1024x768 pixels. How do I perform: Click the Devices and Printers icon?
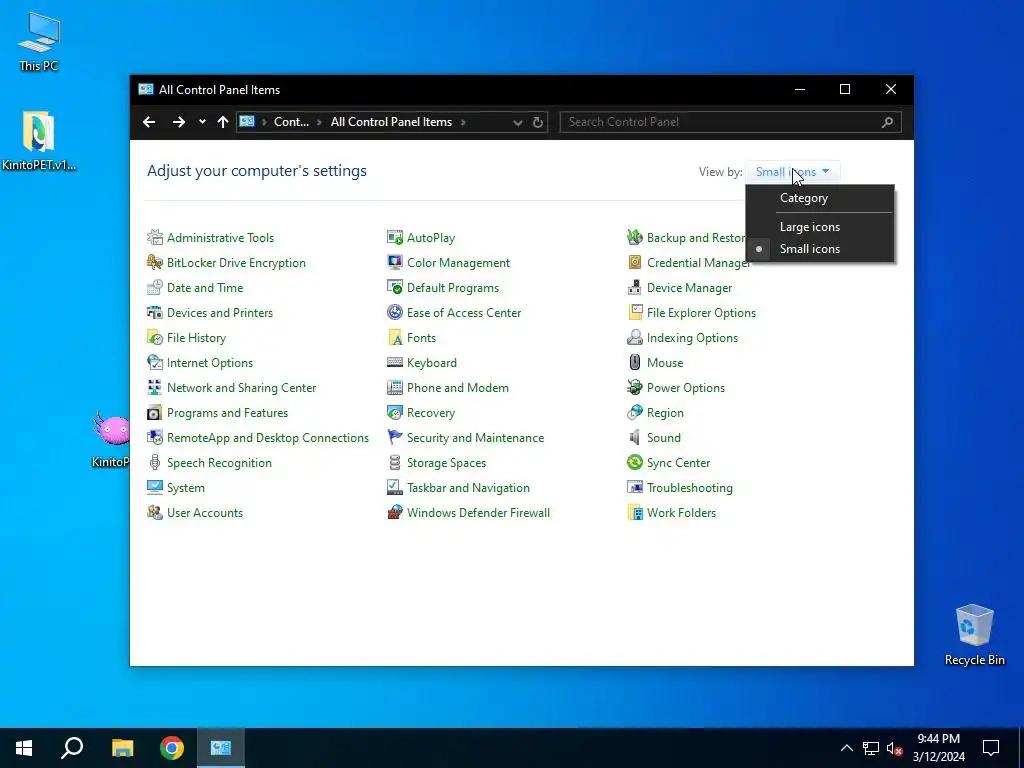click(155, 313)
